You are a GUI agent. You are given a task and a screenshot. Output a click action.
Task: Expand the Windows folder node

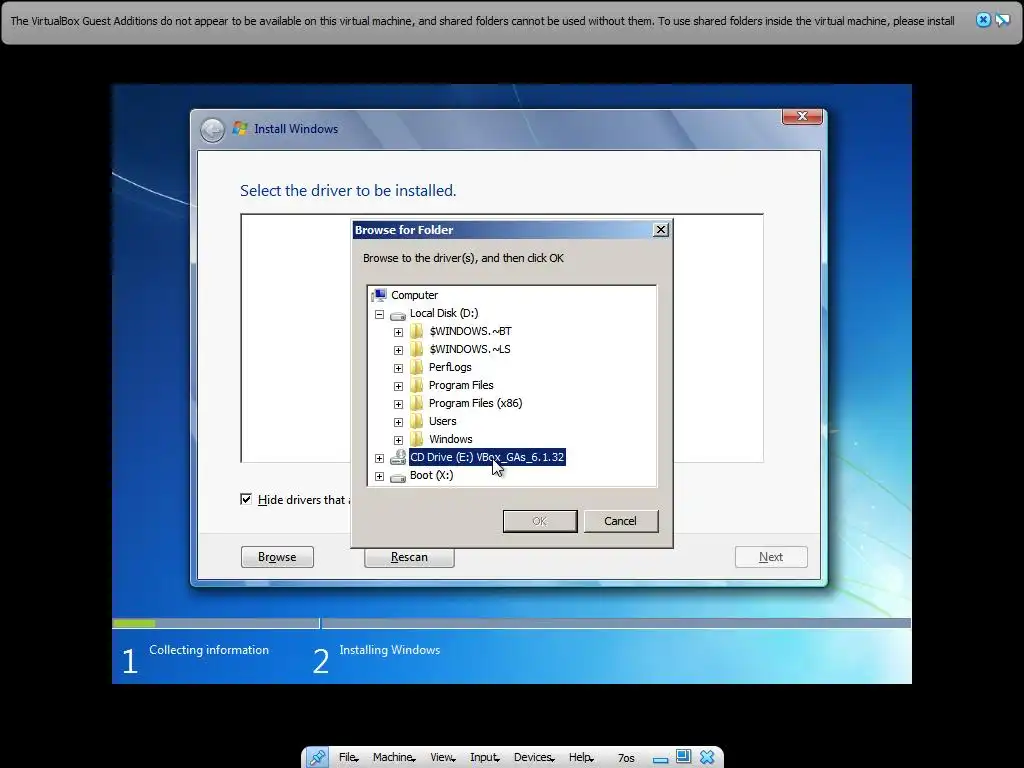point(398,440)
